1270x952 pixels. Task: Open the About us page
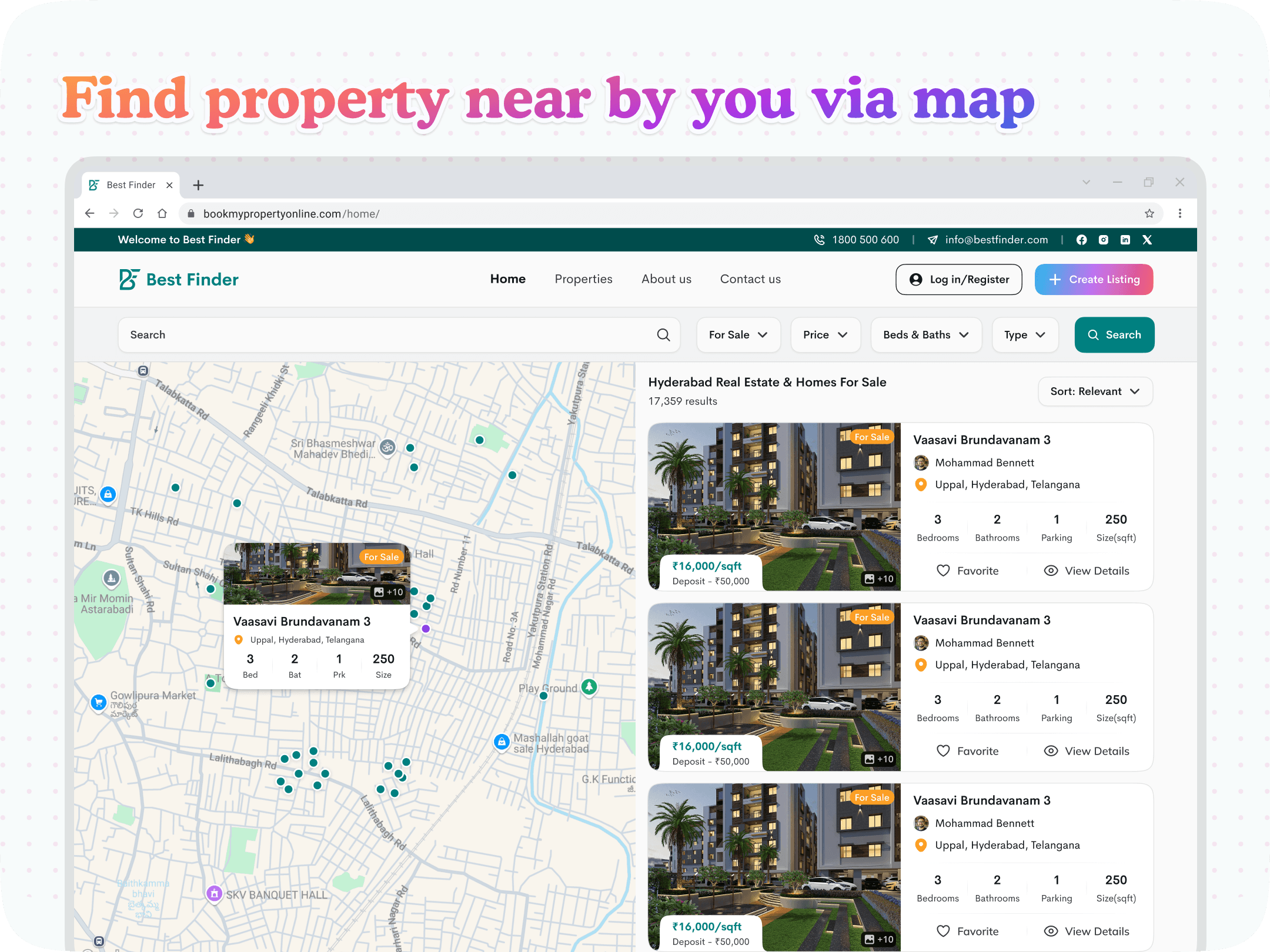[666, 279]
